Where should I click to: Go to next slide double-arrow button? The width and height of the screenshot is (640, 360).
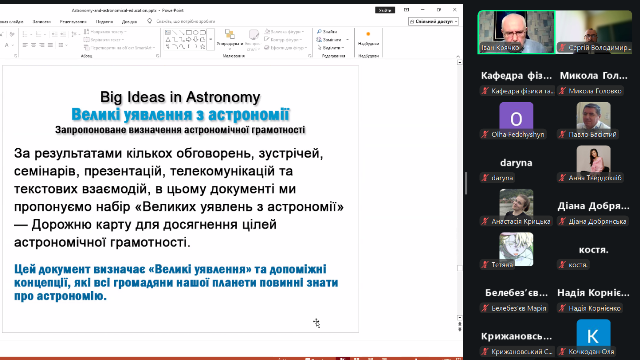click(460, 329)
